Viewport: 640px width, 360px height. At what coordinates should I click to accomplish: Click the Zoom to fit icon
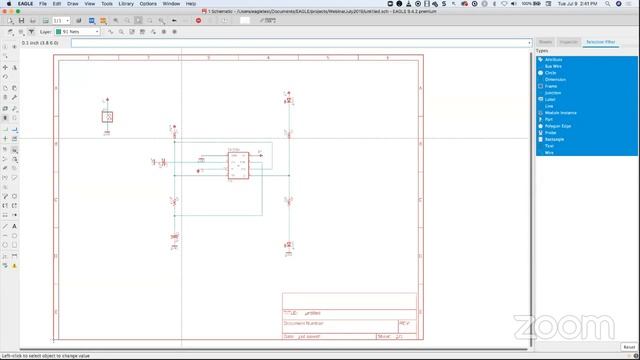tap(139, 20)
